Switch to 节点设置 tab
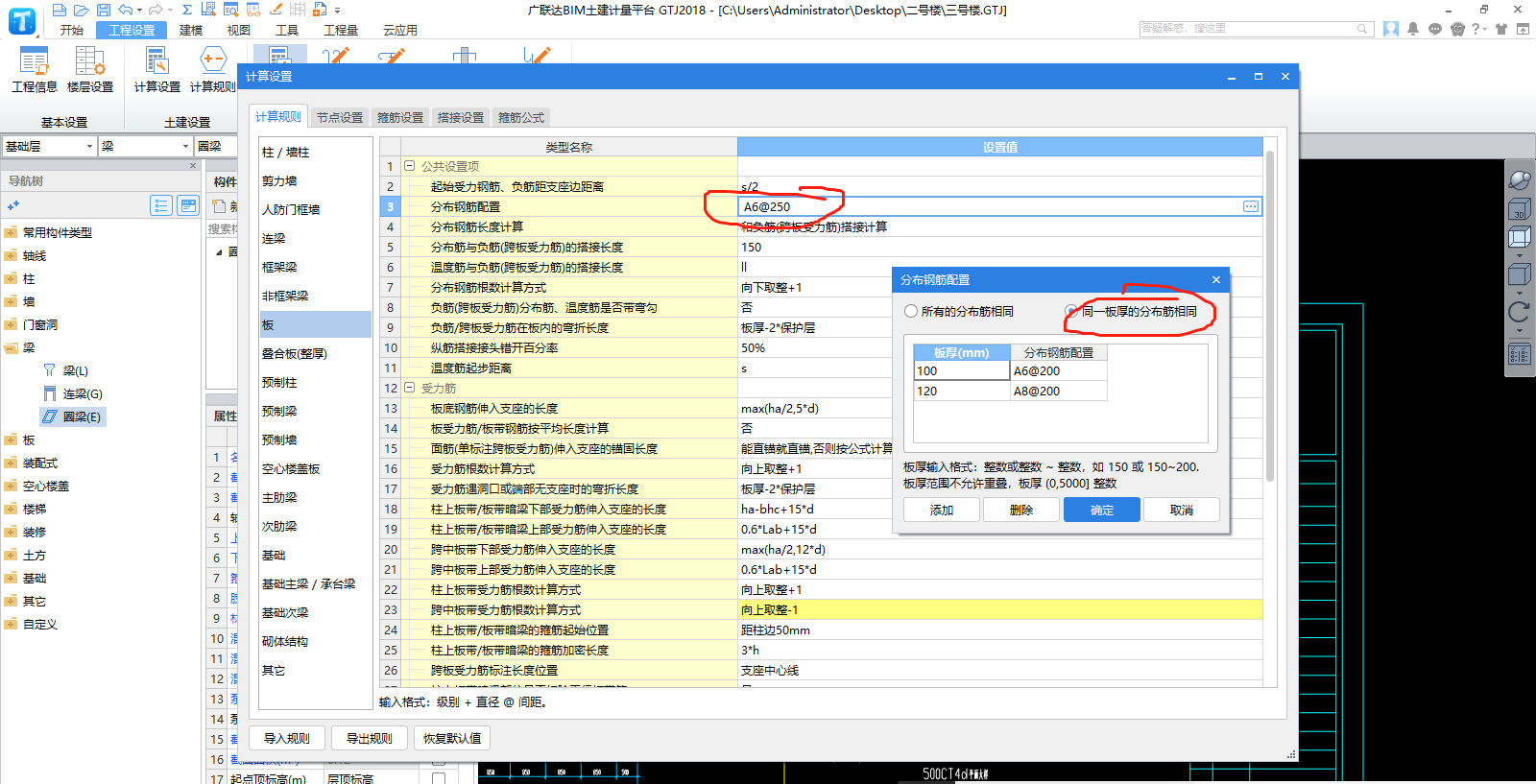1536x784 pixels. [340, 117]
